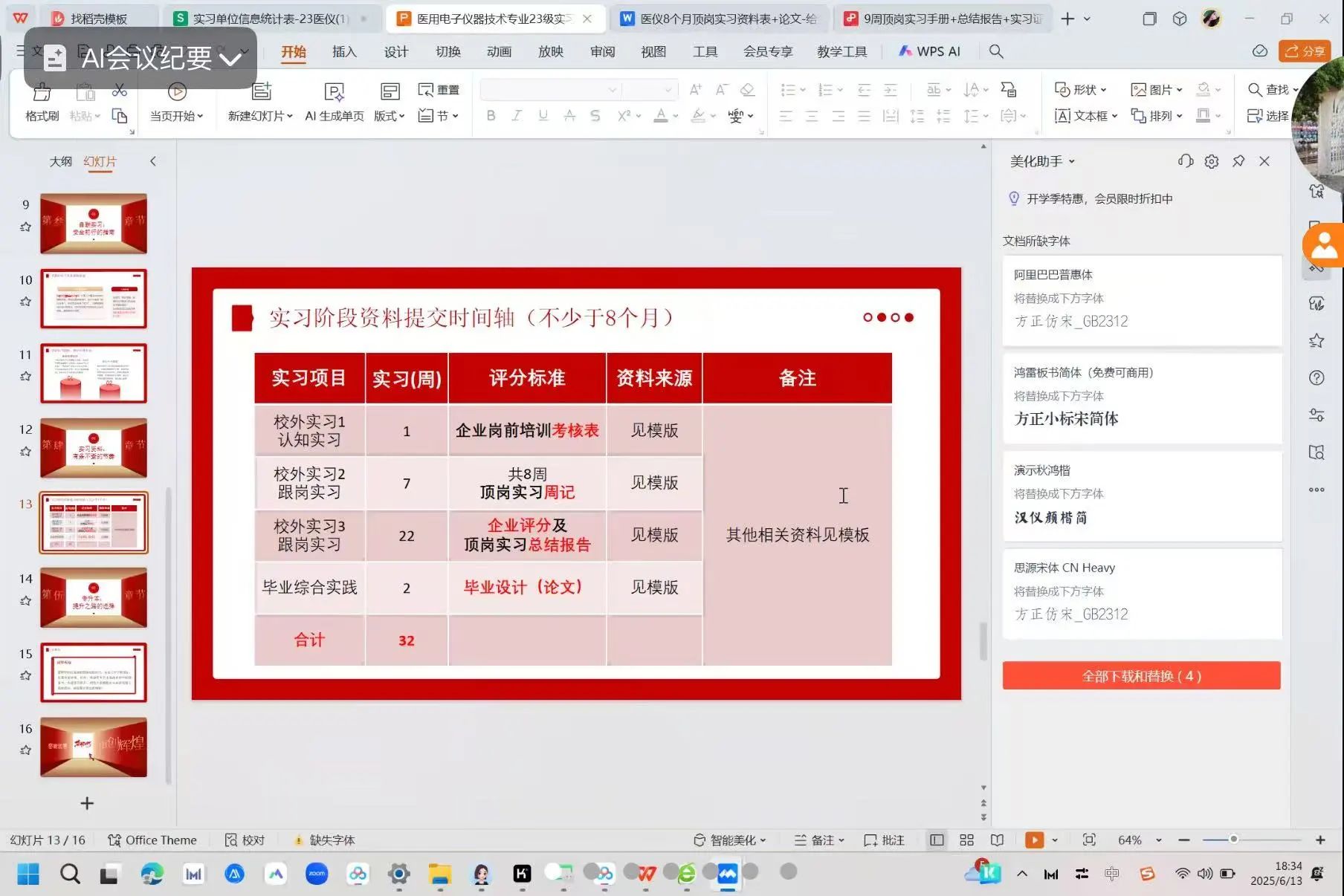Click the orange play slideshow button in status bar

pyautogui.click(x=1033, y=840)
